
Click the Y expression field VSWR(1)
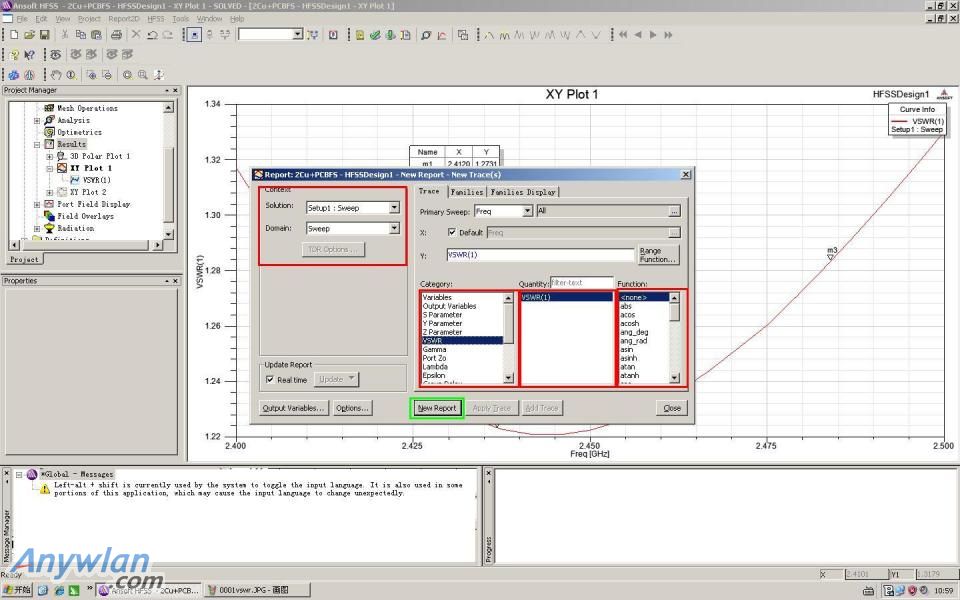[x=540, y=255]
